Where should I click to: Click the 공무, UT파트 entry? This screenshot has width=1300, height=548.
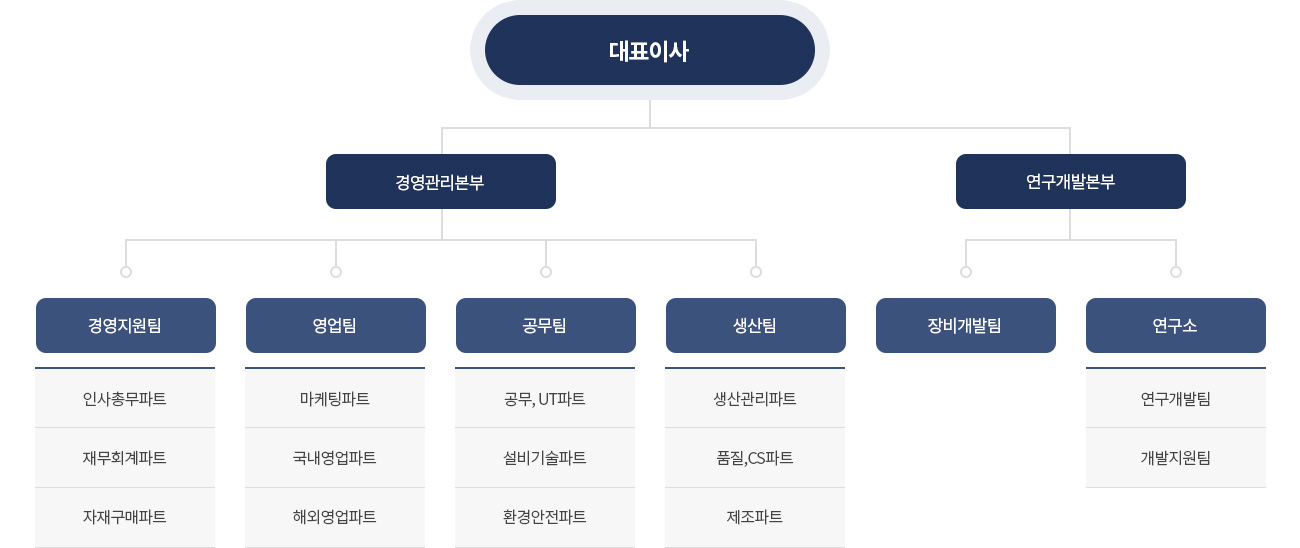click(545, 398)
